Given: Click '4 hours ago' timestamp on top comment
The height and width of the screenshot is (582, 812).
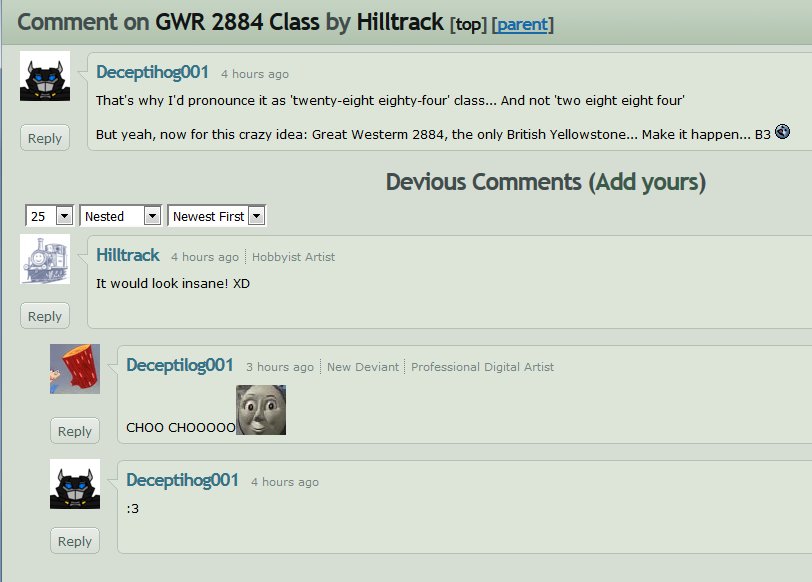Looking at the screenshot, I should point(255,74).
